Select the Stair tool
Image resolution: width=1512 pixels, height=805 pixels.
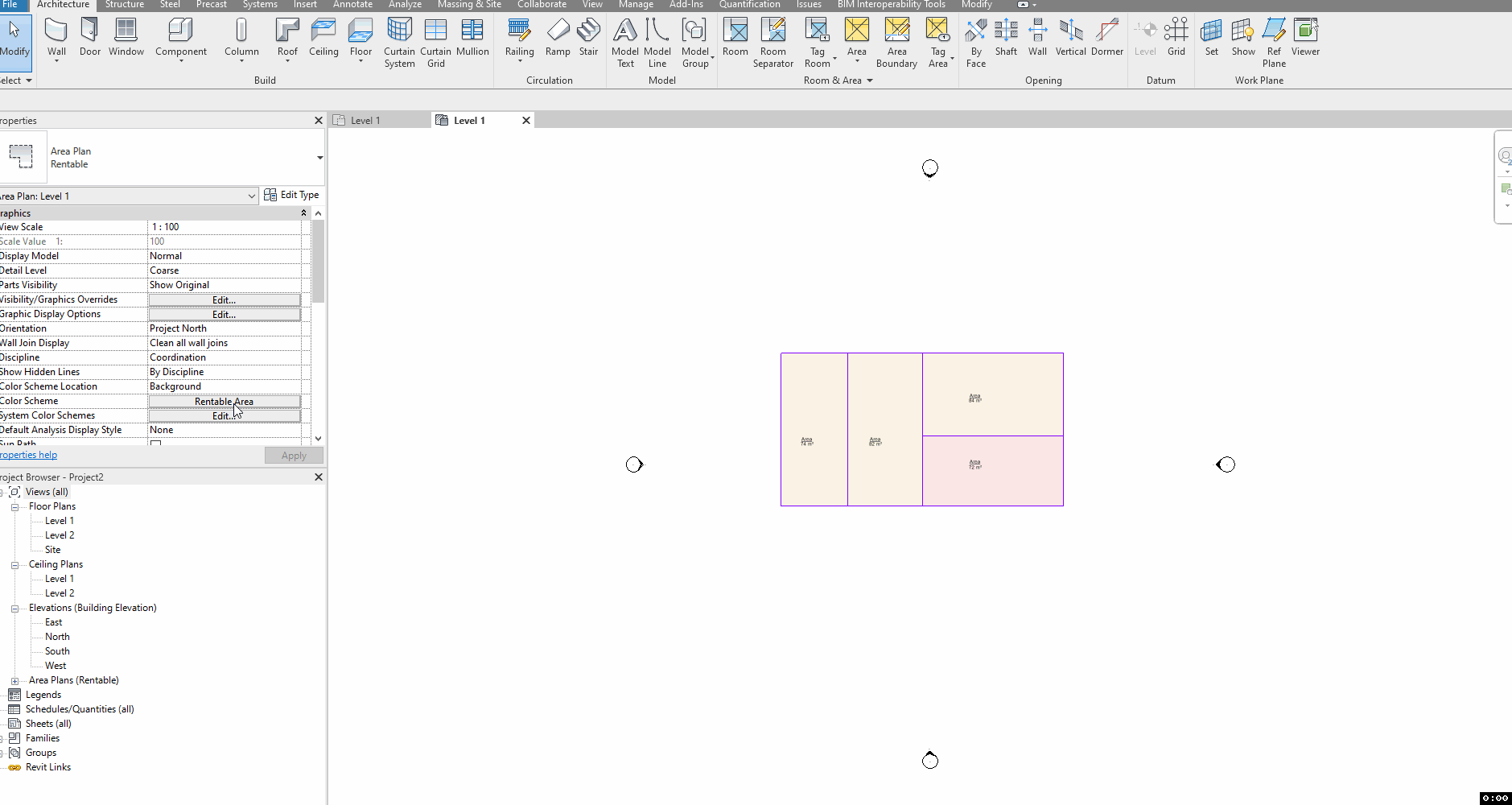tap(588, 34)
